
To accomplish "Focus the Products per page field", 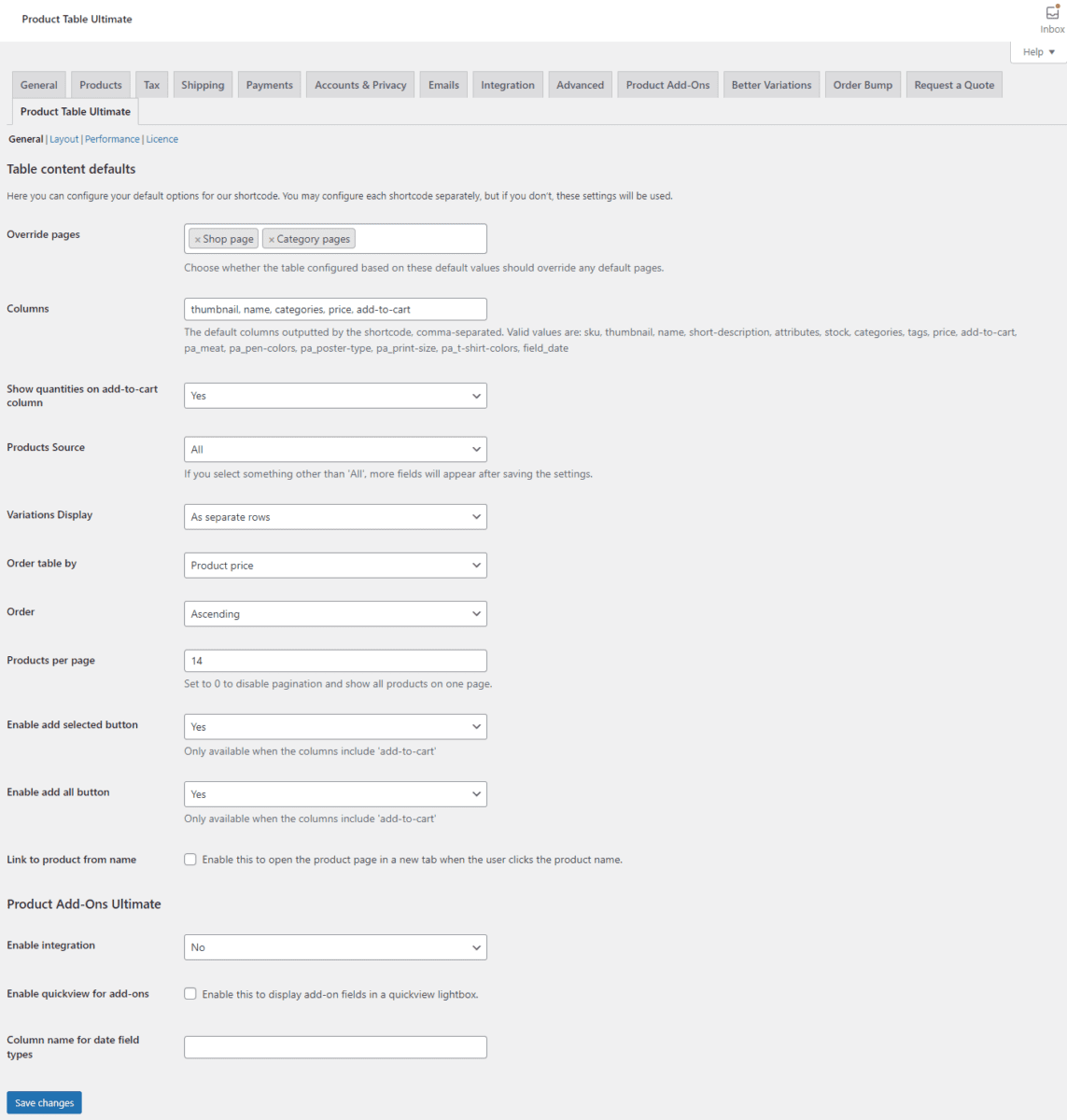I will [335, 661].
